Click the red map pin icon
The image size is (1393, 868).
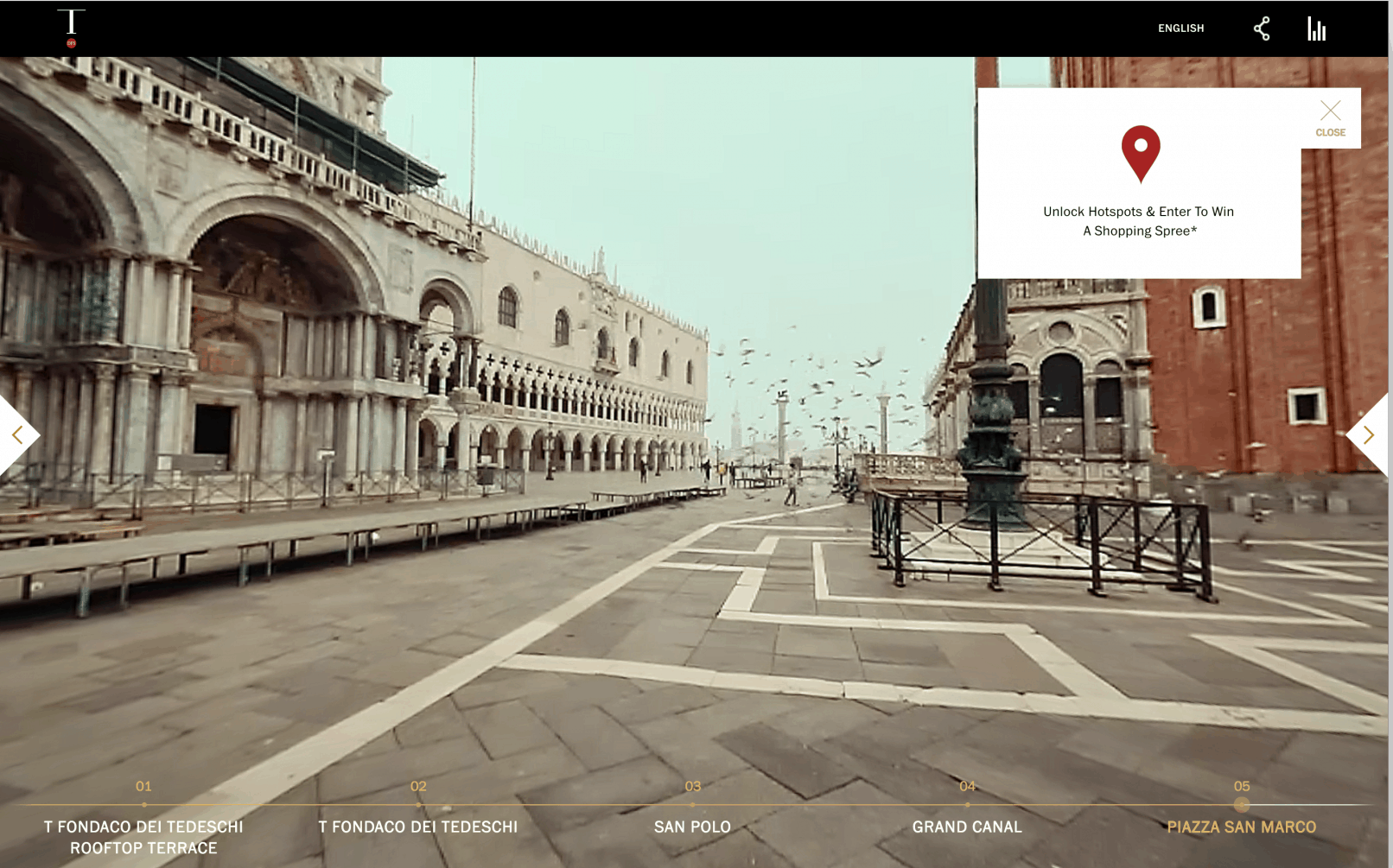1140,153
